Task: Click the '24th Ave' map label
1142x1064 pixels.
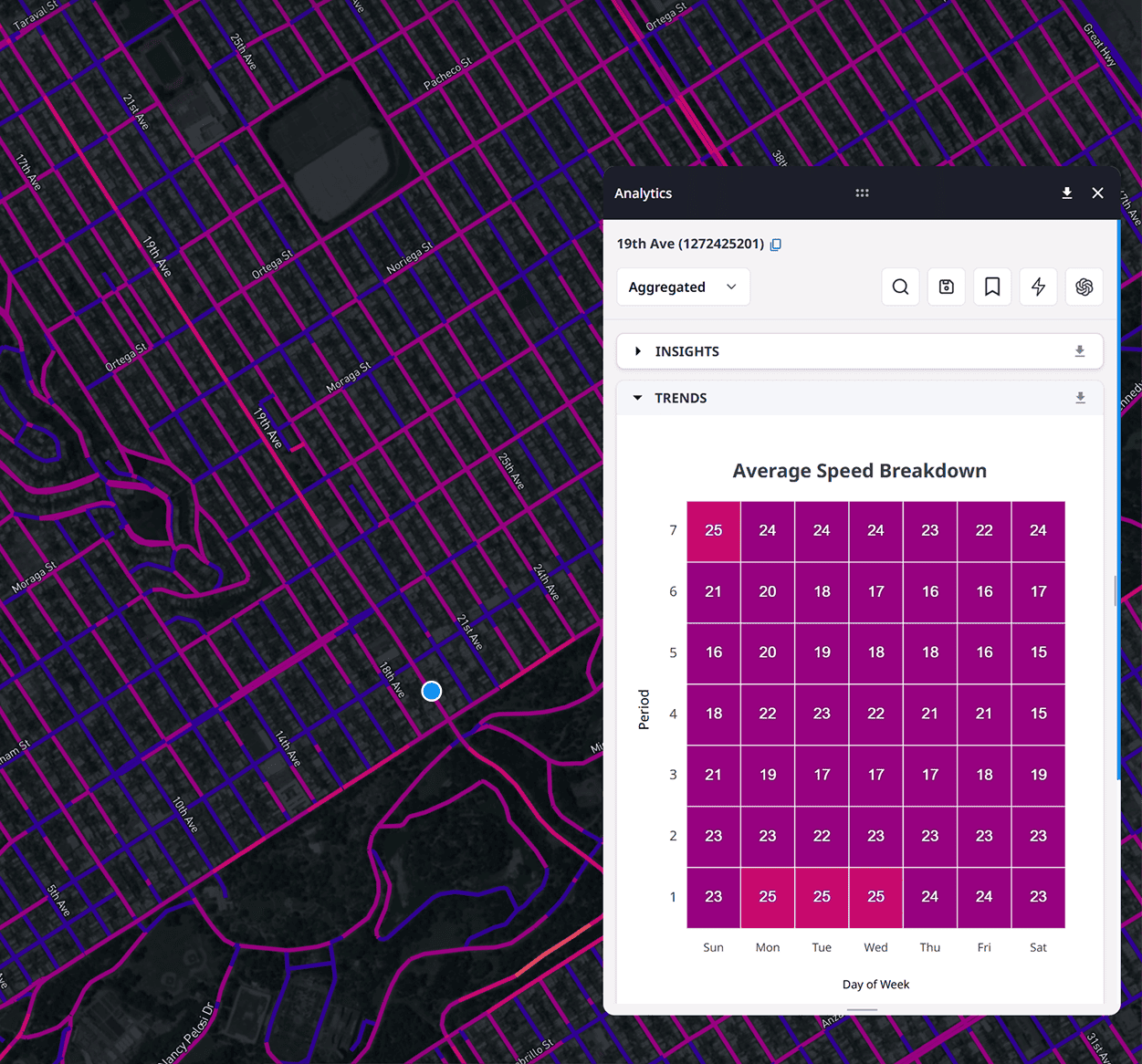Action: tap(547, 581)
